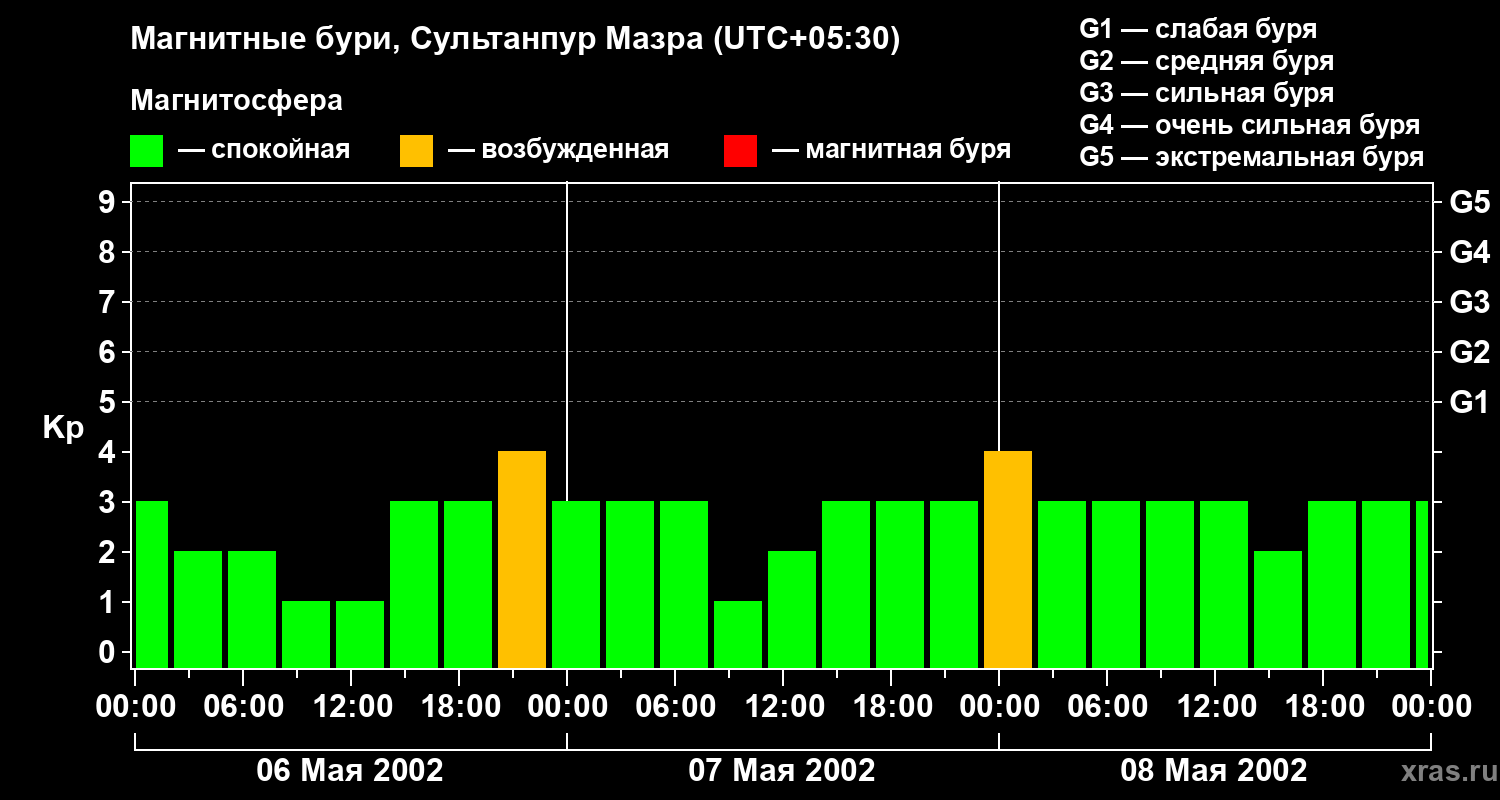Click the orange Kp 4 bar on 06 Мая evening

[522, 560]
